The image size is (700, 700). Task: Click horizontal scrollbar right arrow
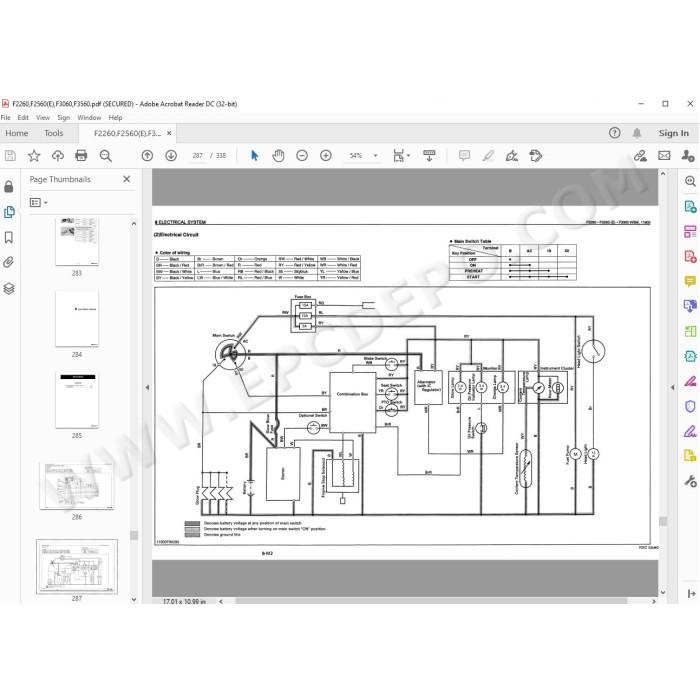(x=654, y=601)
